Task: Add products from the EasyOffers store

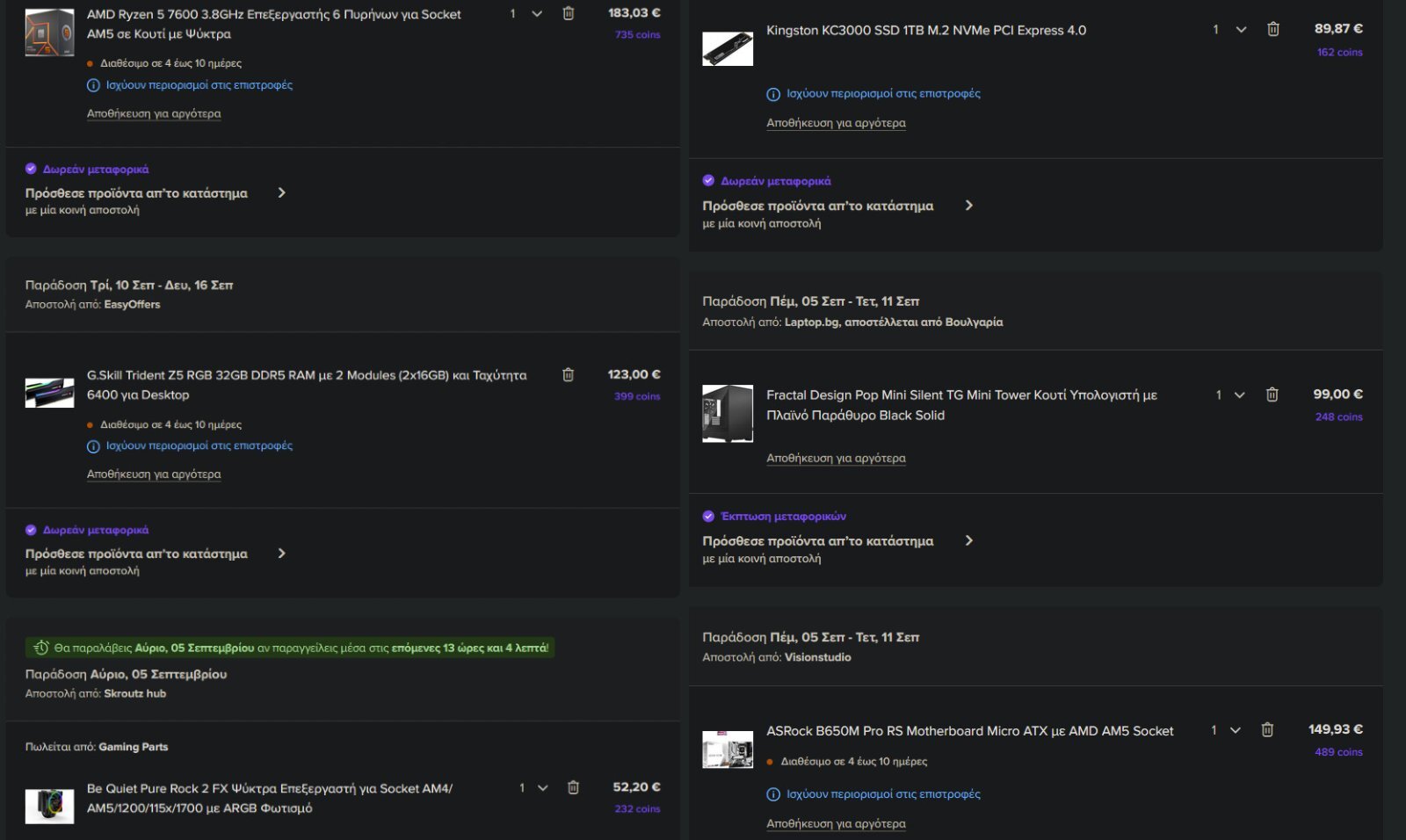Action: (136, 554)
